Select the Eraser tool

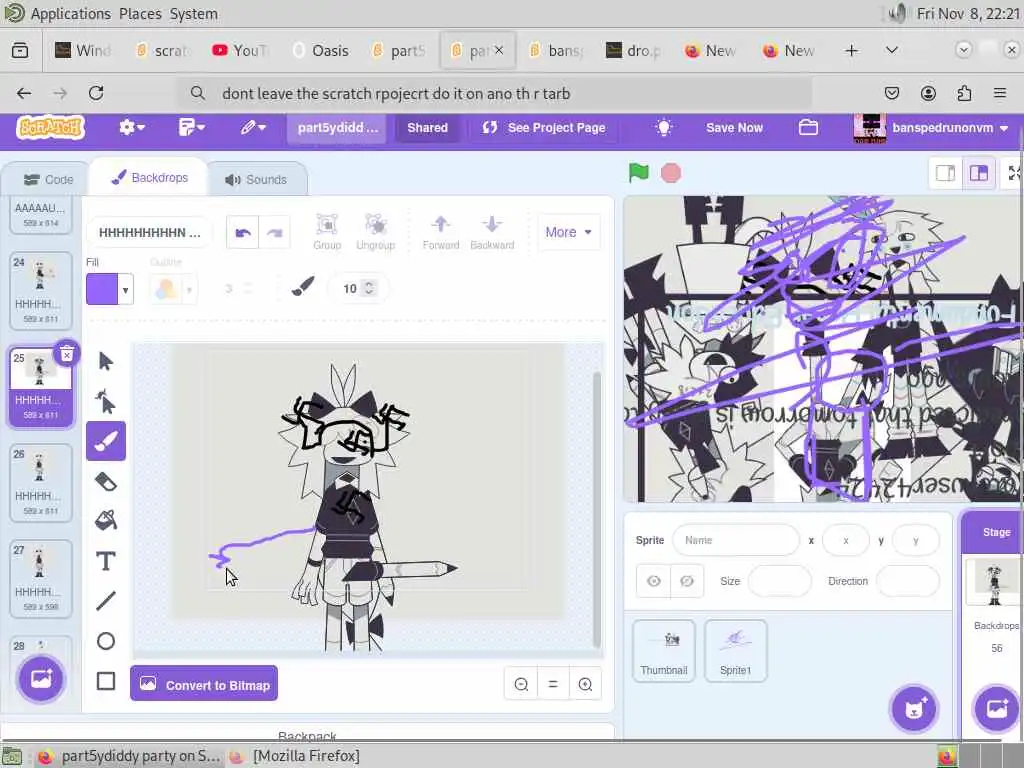pyautogui.click(x=106, y=482)
